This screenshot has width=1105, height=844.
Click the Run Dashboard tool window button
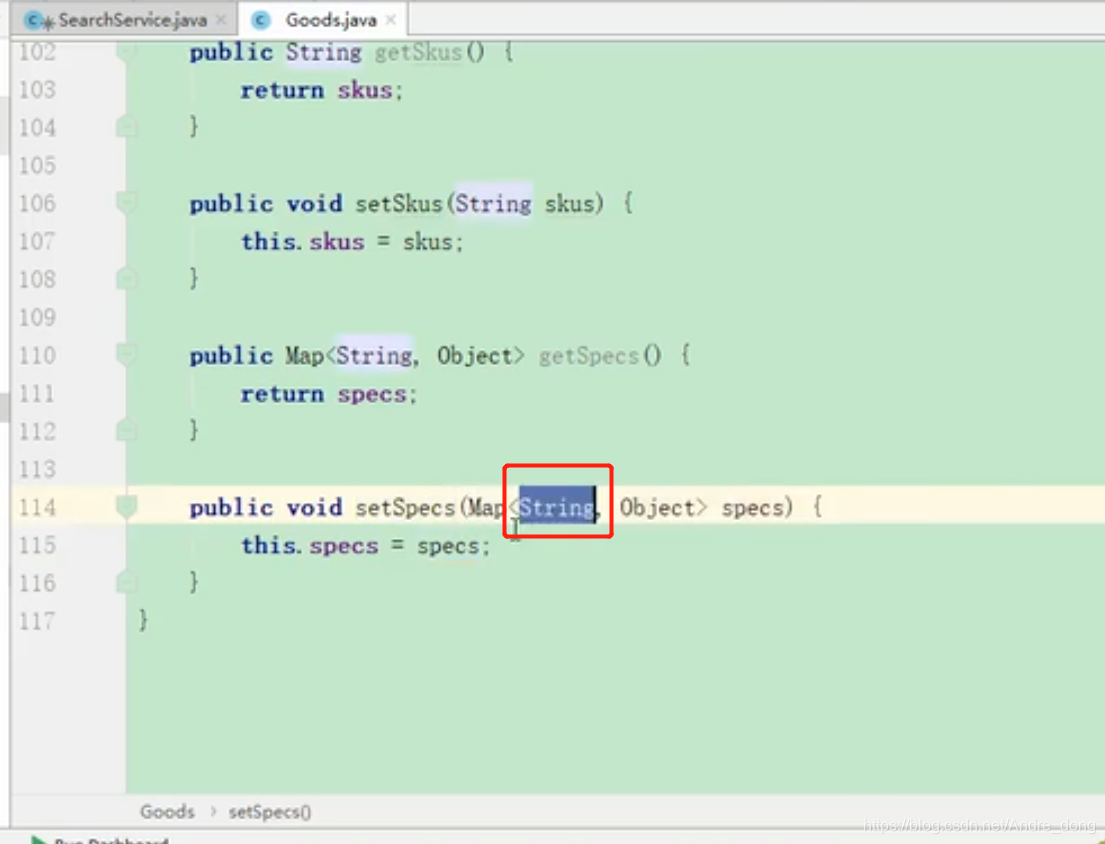(101, 840)
